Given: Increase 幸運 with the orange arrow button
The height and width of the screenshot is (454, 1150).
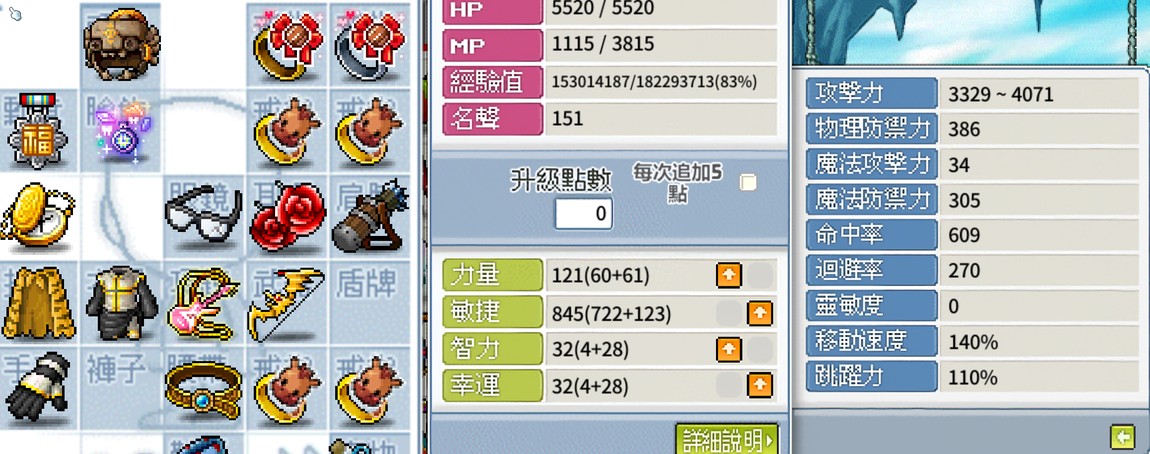Looking at the screenshot, I should pyautogui.click(x=760, y=384).
